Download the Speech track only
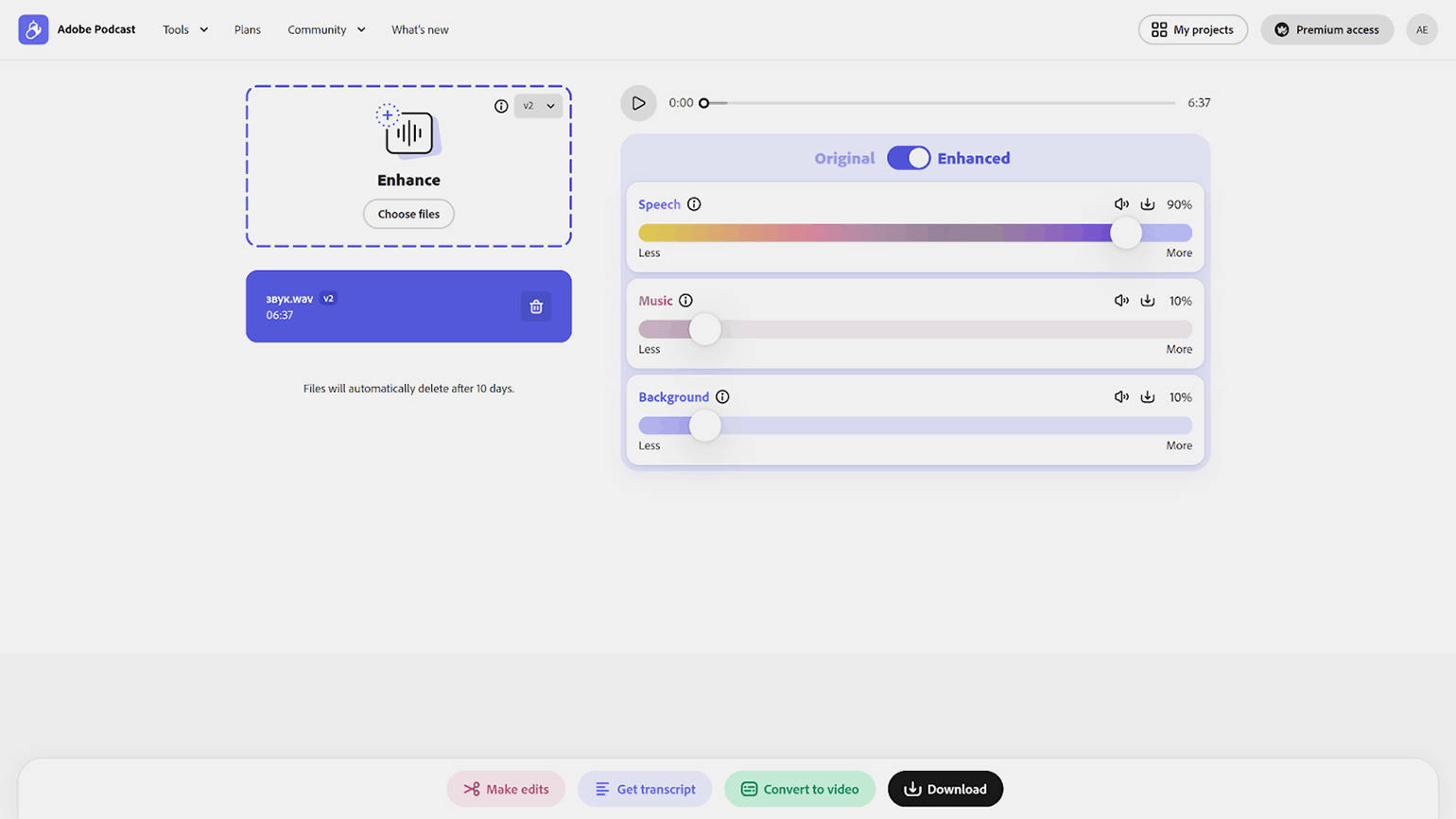1456x819 pixels. (1147, 204)
